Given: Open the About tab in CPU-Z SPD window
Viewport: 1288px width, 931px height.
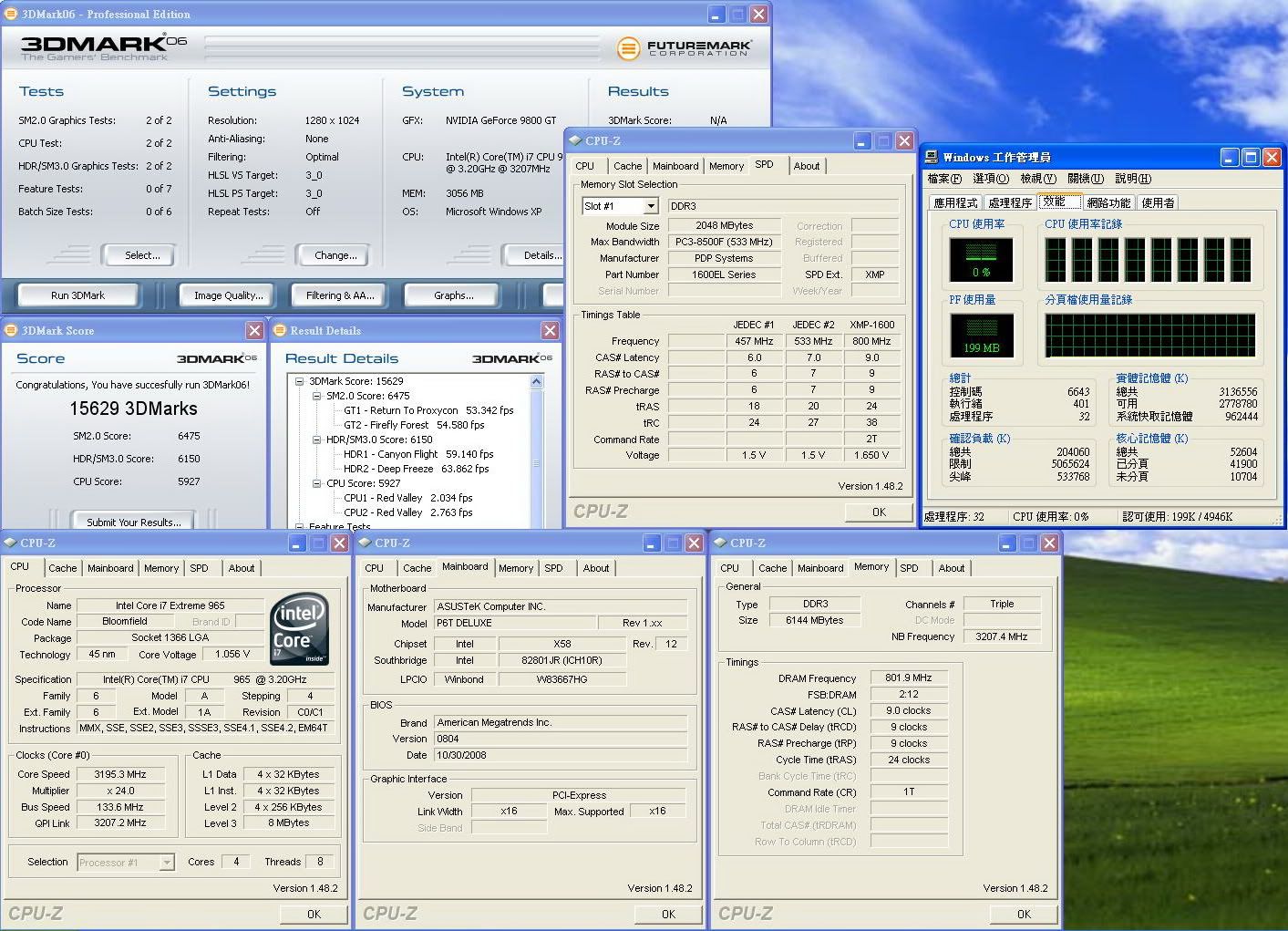Looking at the screenshot, I should [807, 166].
